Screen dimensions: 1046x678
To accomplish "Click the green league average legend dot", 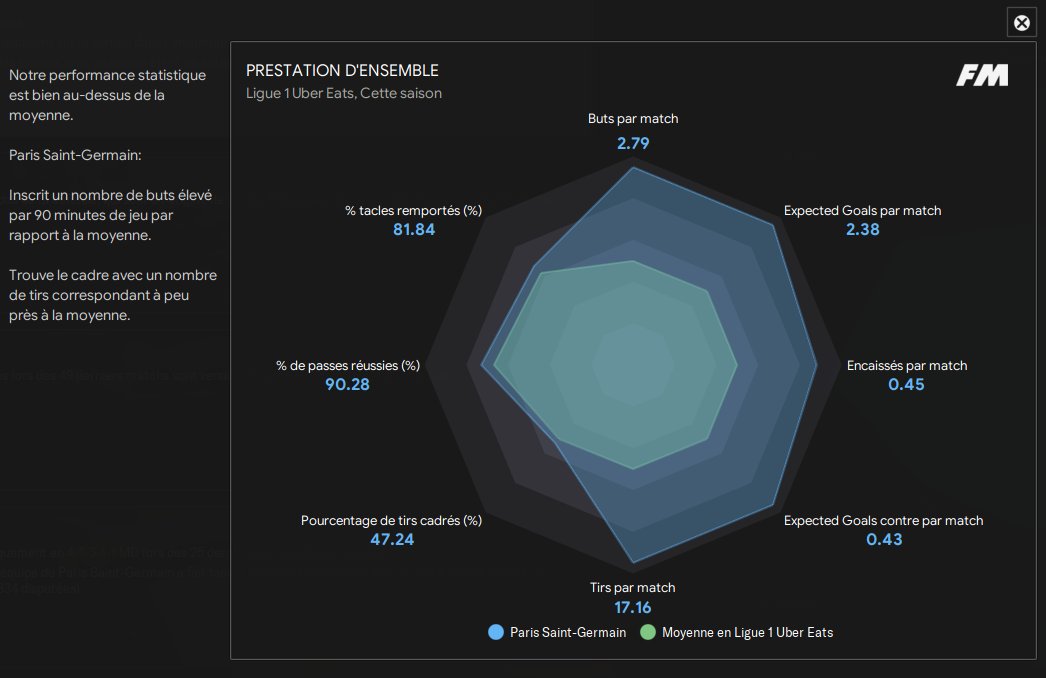I will 647,632.
